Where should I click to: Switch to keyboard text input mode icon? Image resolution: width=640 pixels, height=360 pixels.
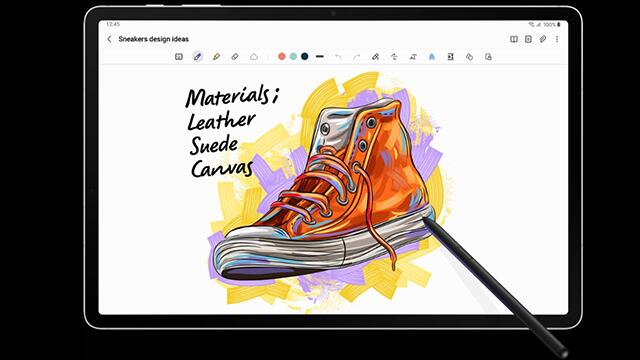point(179,57)
